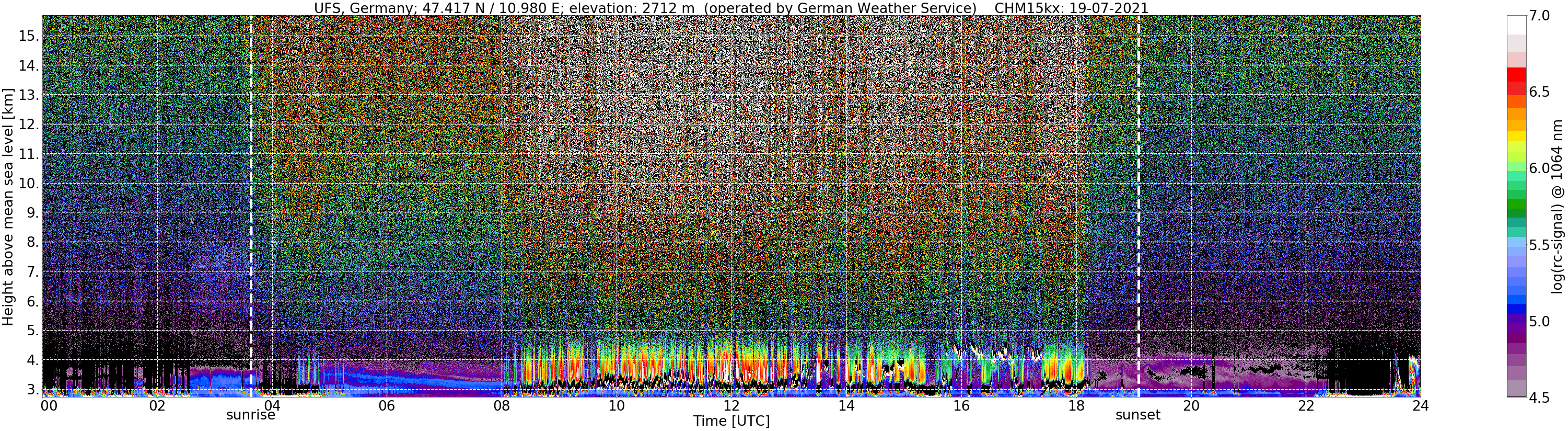This screenshot has height=431, width=1568.
Task: Click the x-axis tick label '00'
Action: (x=49, y=406)
